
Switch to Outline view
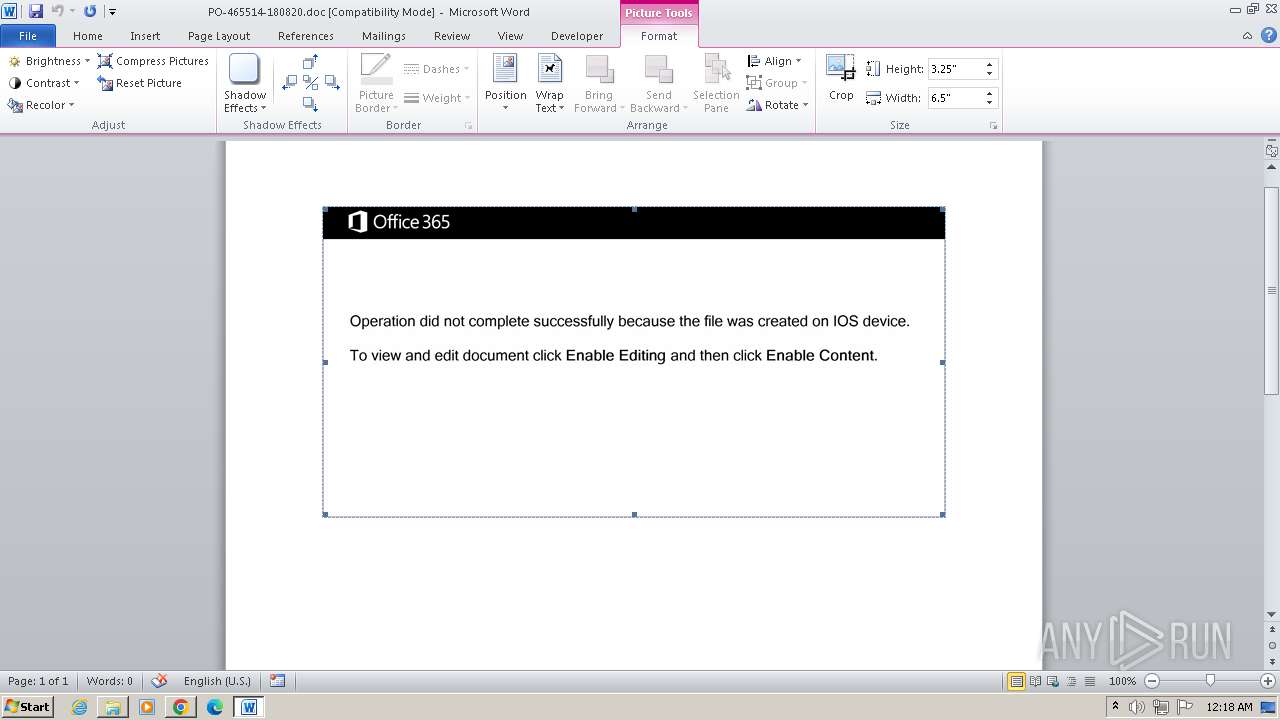coord(1070,681)
